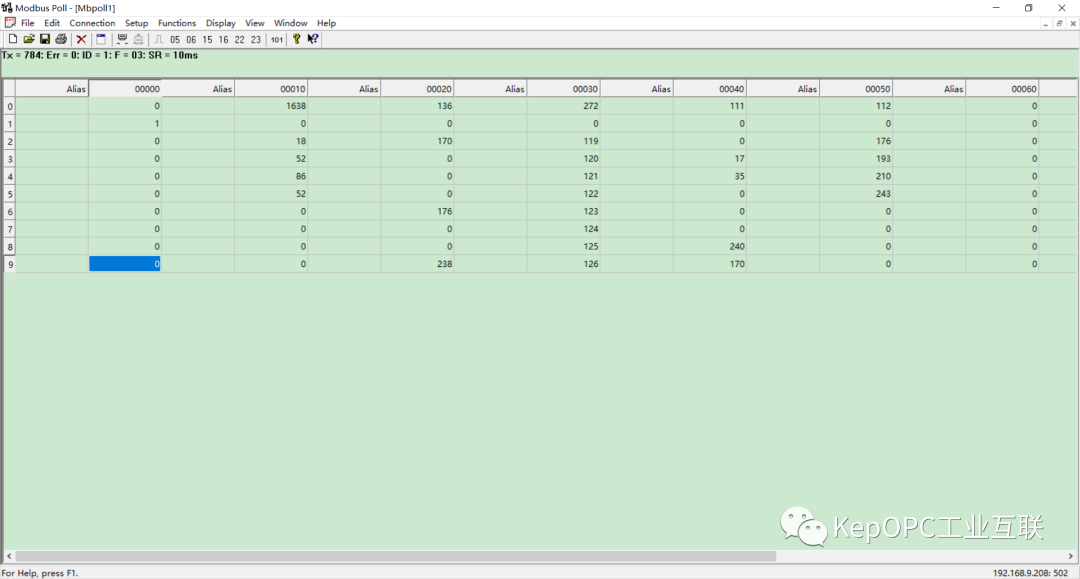The height and width of the screenshot is (579, 1080).
Task: Click the horizontal scrollbar right arrow
Action: pos(1070,556)
